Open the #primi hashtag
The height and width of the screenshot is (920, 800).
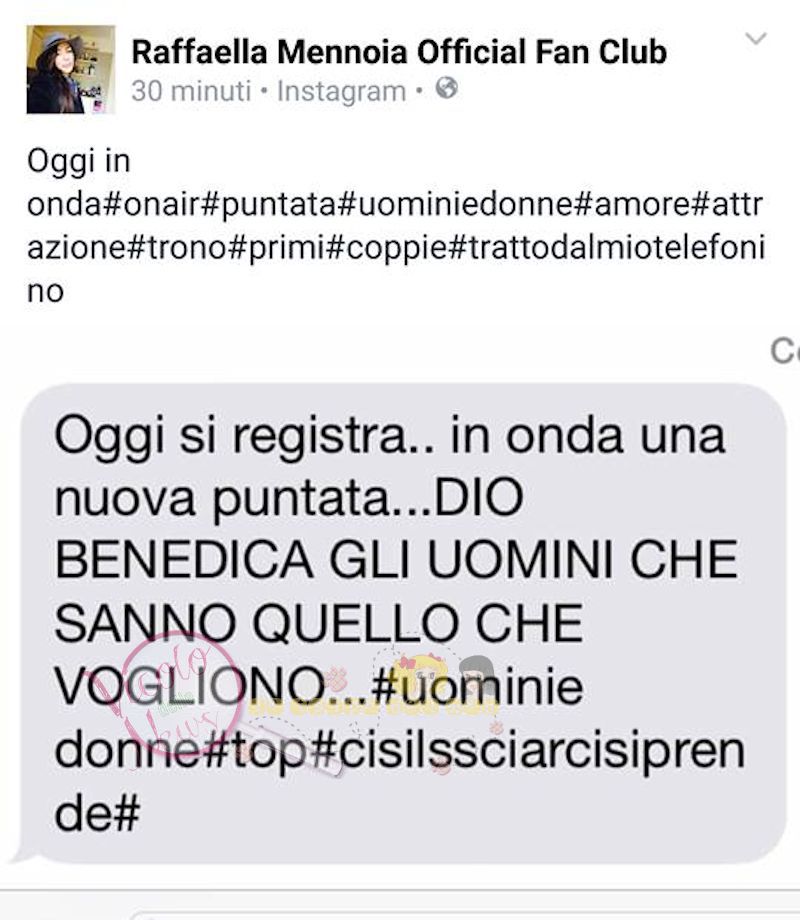[x=275, y=248]
